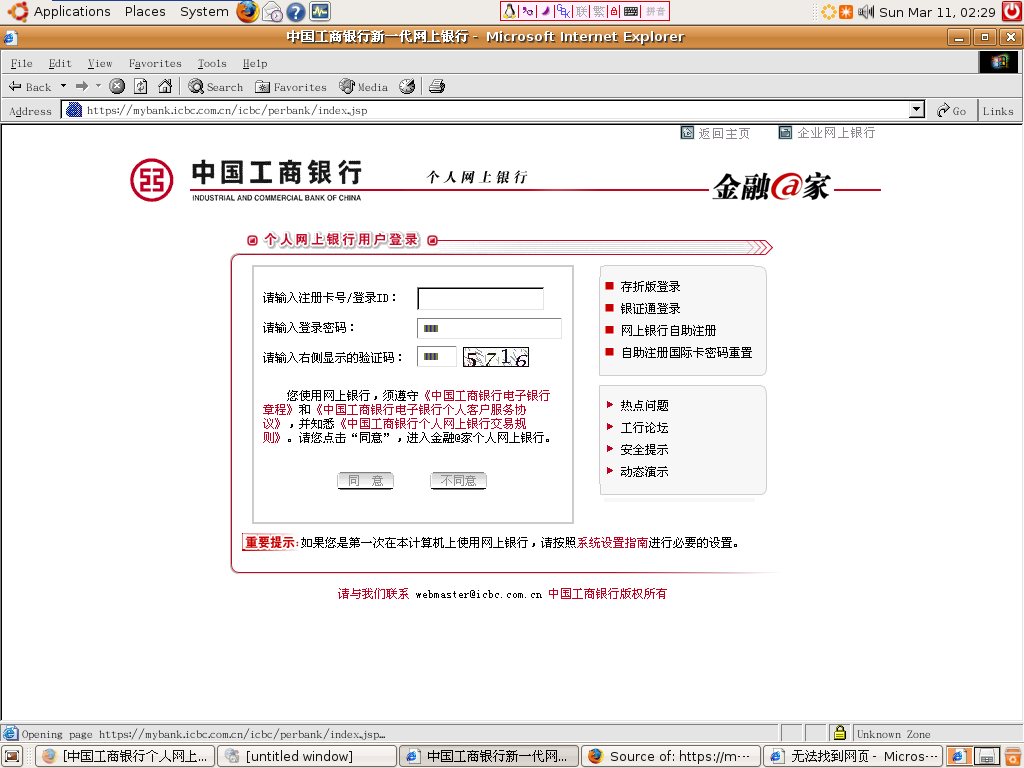Open the 存折版登录 link
The image size is (1024, 768).
tap(650, 287)
